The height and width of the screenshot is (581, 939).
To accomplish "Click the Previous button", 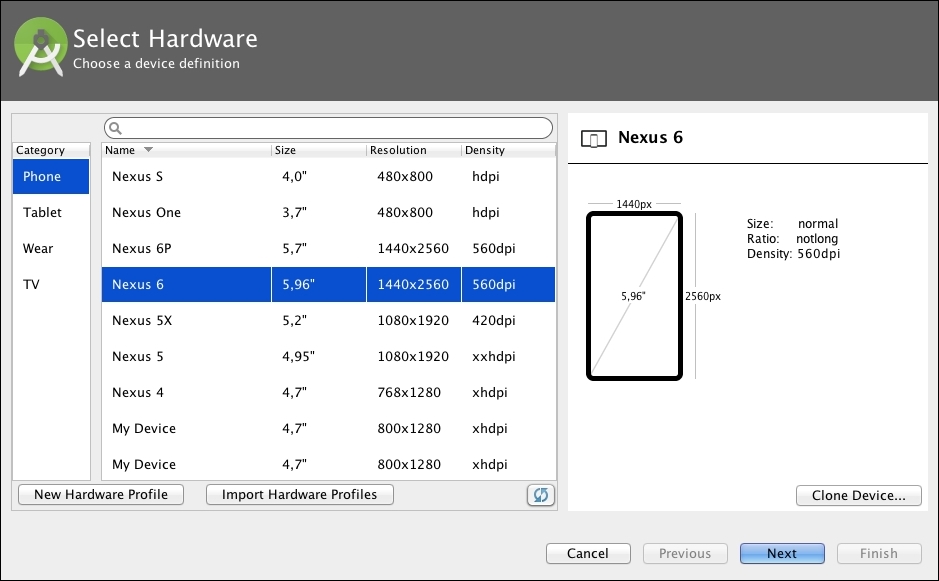I will [x=685, y=553].
